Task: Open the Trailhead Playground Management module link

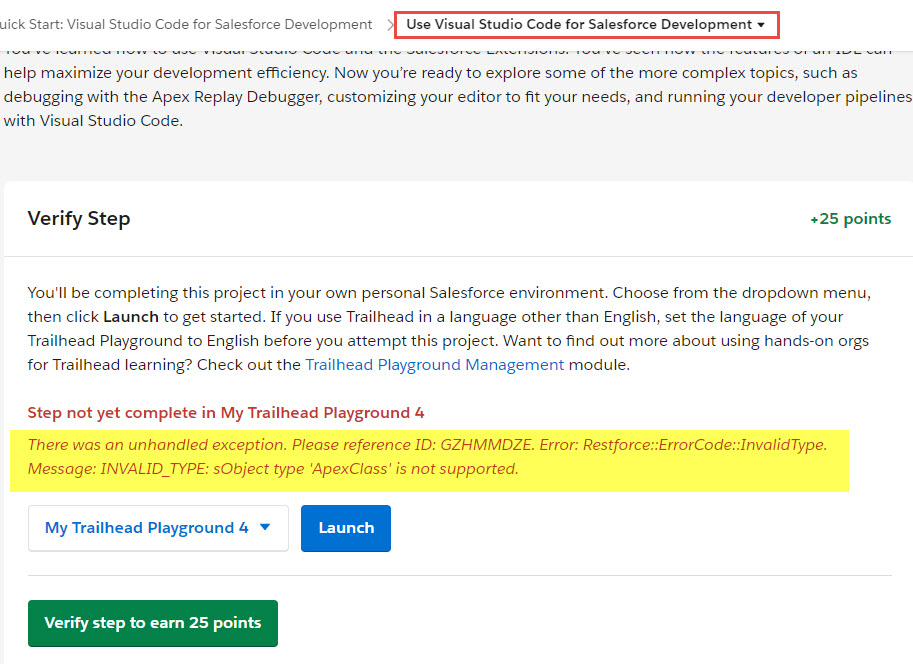Action: point(434,365)
